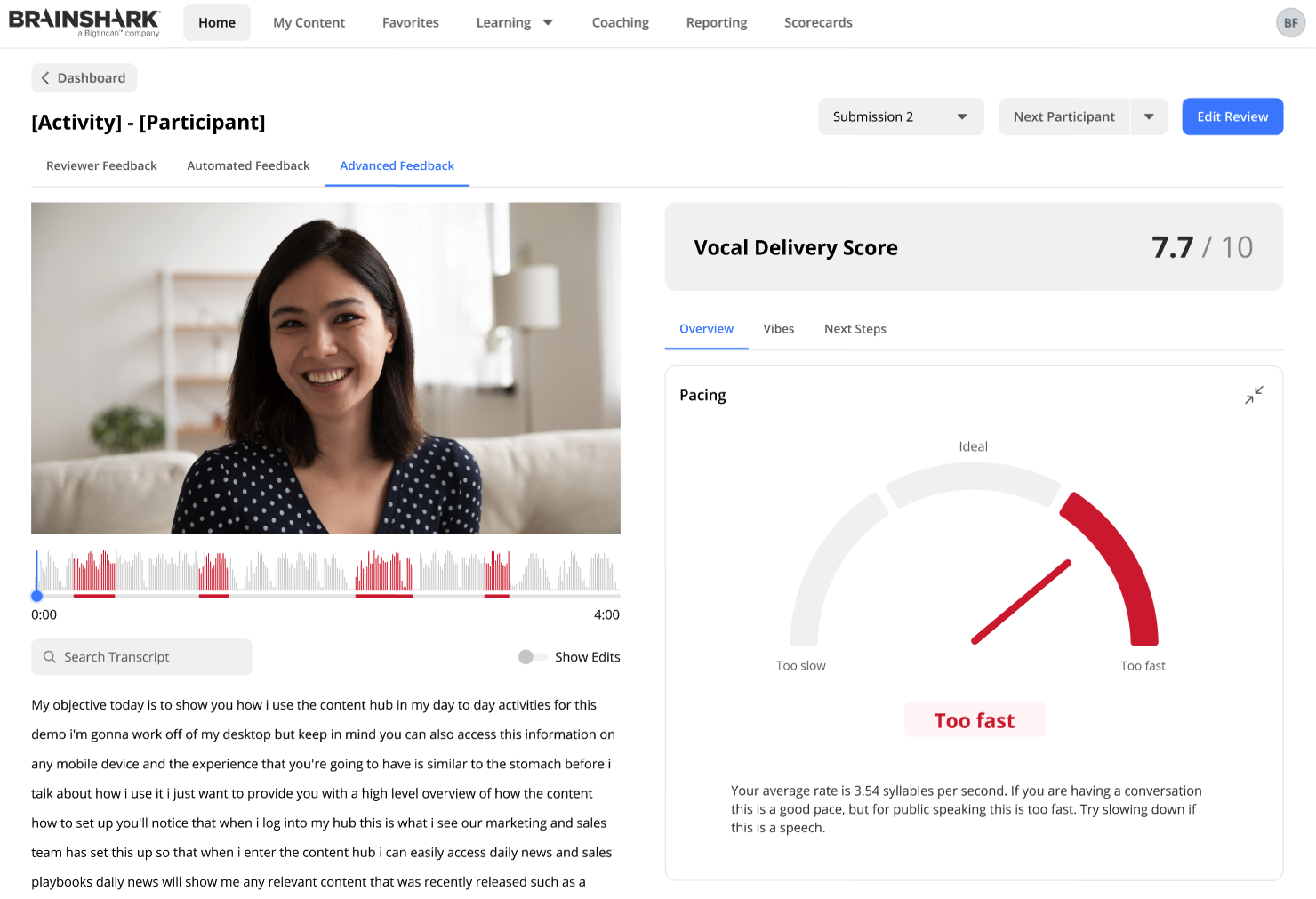Toggle the Show Edits switch
The image size is (1316, 899).
coord(532,657)
